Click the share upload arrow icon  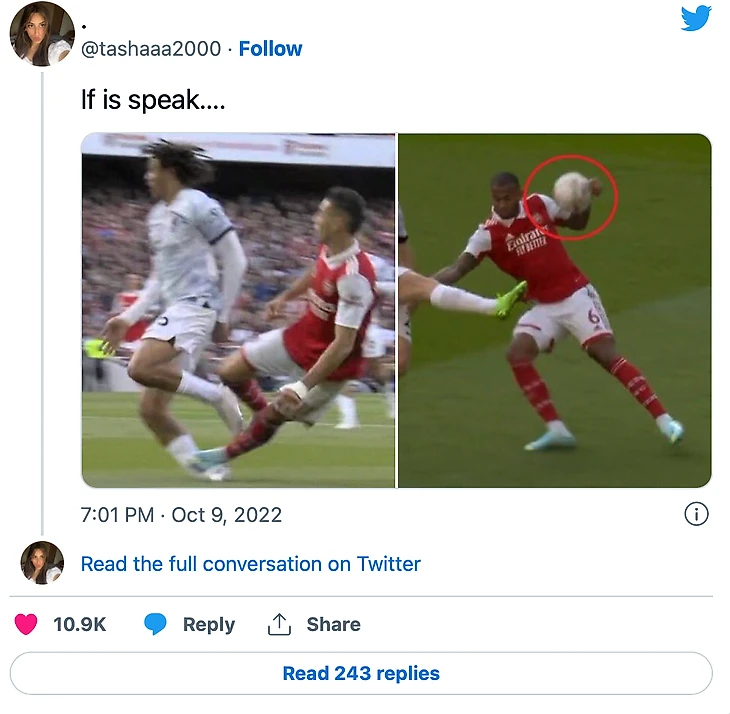(279, 624)
